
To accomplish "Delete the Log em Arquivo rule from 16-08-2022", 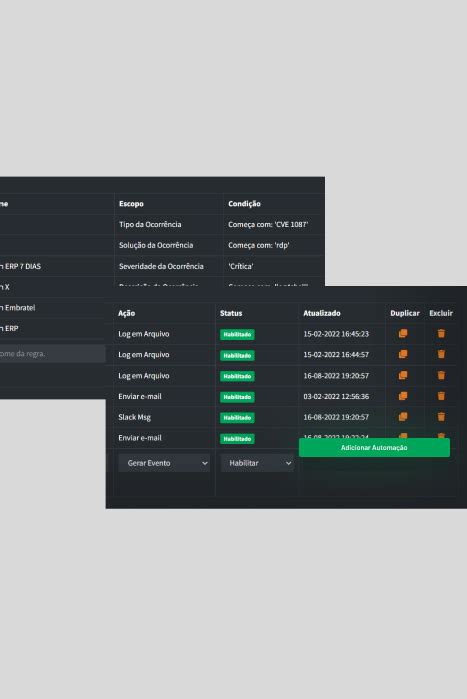I will click(x=441, y=375).
